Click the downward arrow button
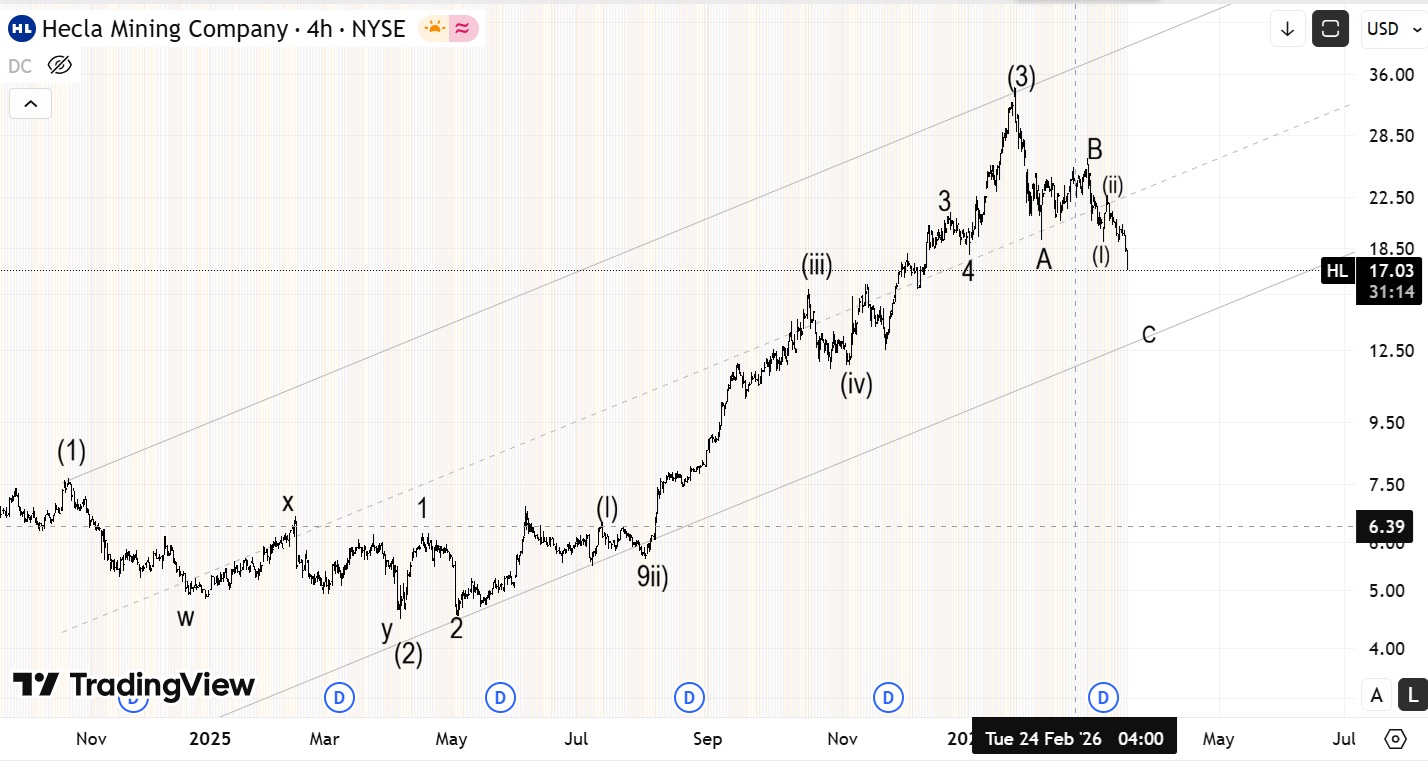Viewport: 1428px width, 774px height. click(1288, 29)
